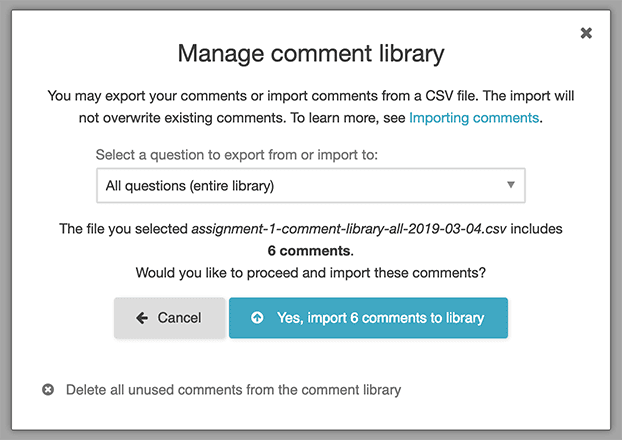Click the circled X icon beside Delete
Viewport: 622px width, 440px height.
[x=48, y=389]
